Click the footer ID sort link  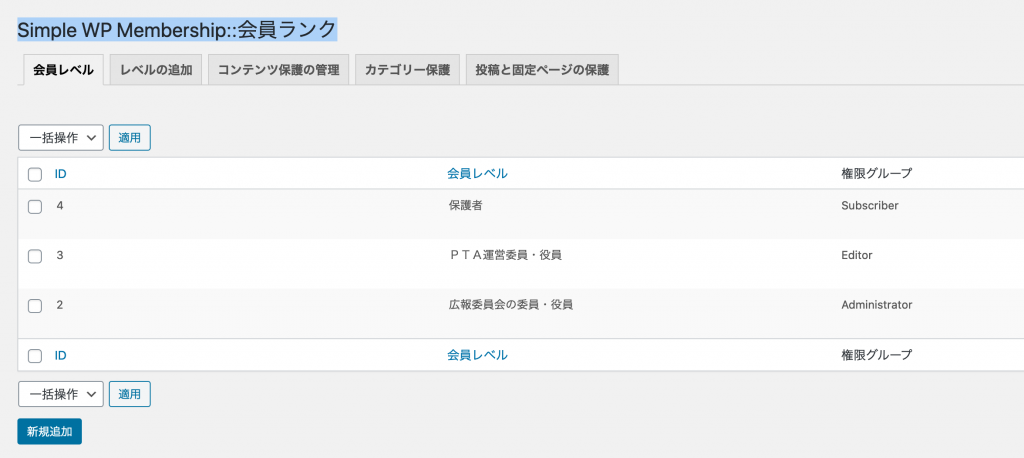[61, 355]
